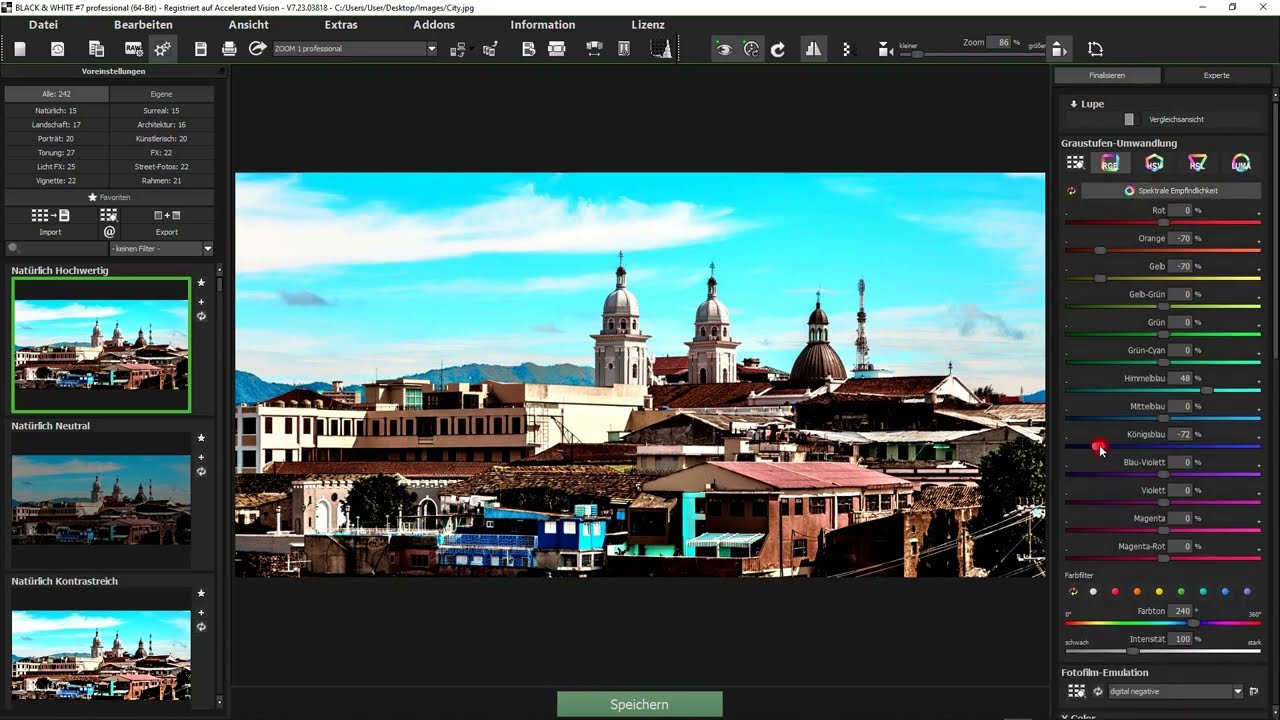Filter presets by Architektur: 16

161,125
